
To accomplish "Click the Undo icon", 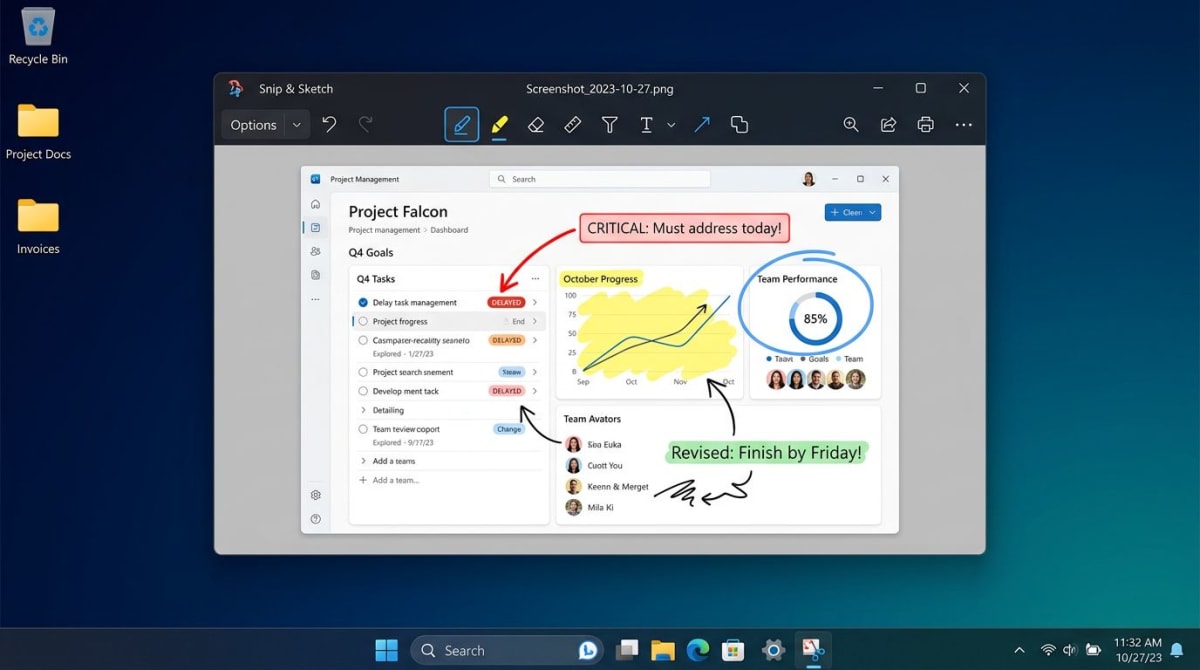I will tap(330, 124).
